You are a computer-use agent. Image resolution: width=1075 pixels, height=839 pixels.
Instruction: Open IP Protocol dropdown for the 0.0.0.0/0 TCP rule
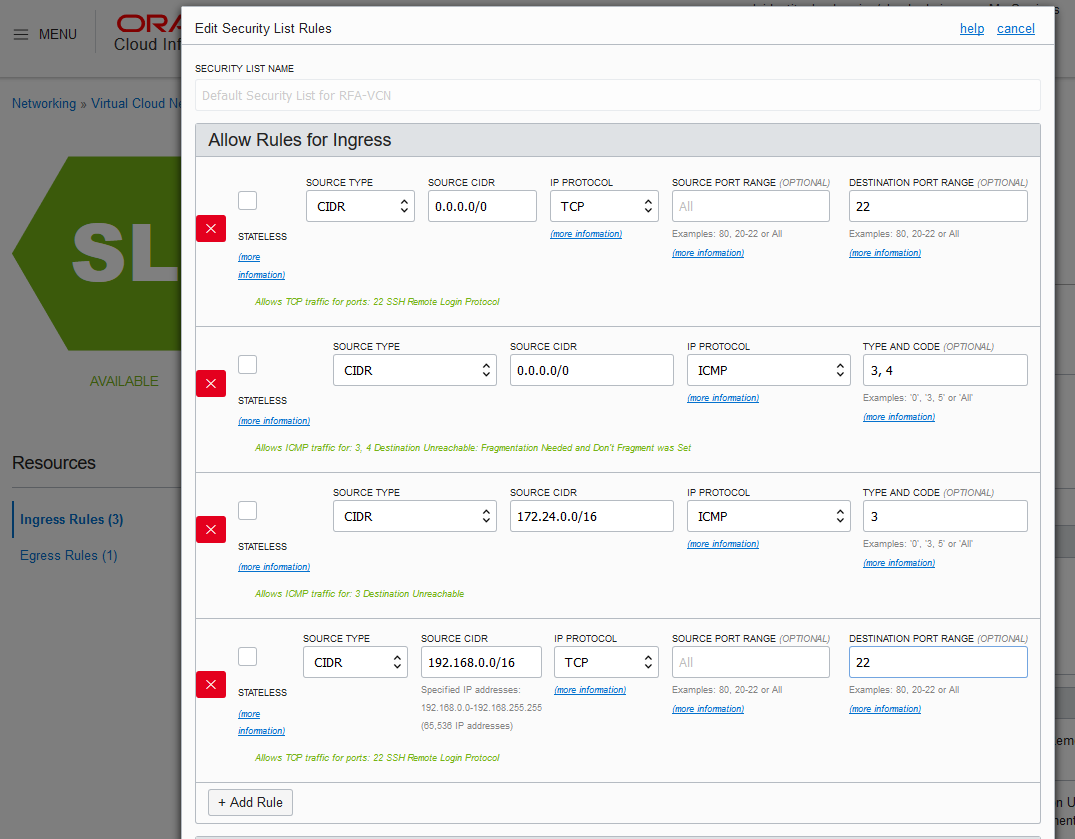pyautogui.click(x=604, y=206)
